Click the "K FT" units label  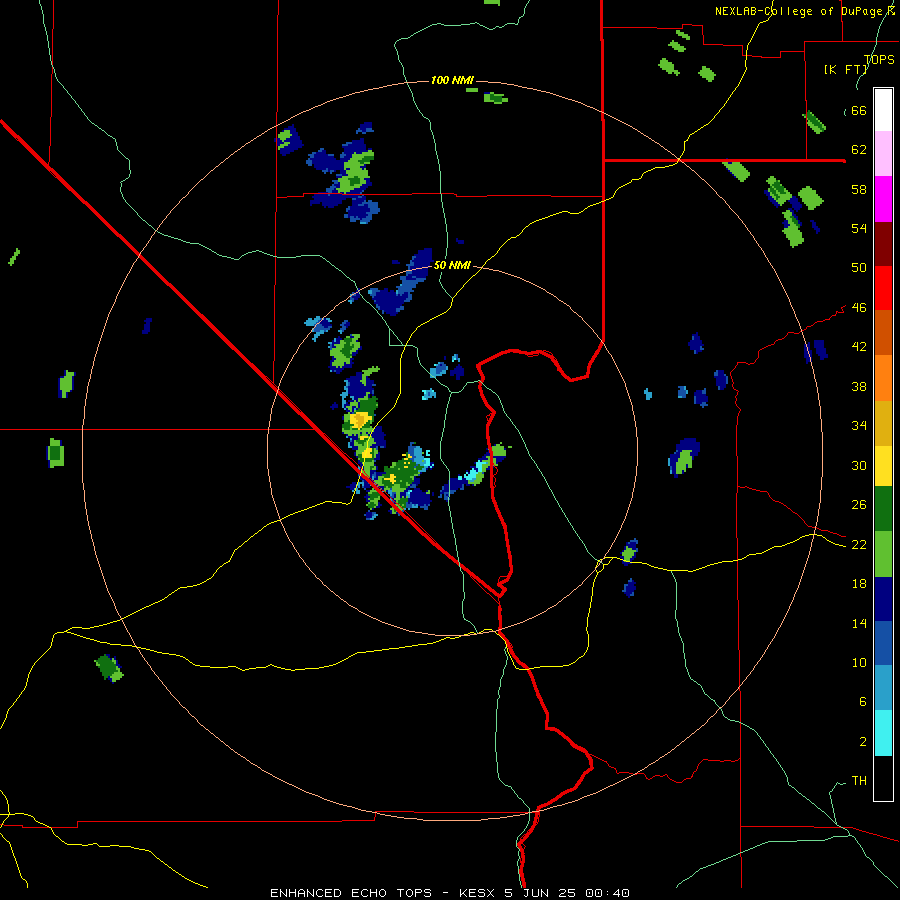point(846,70)
